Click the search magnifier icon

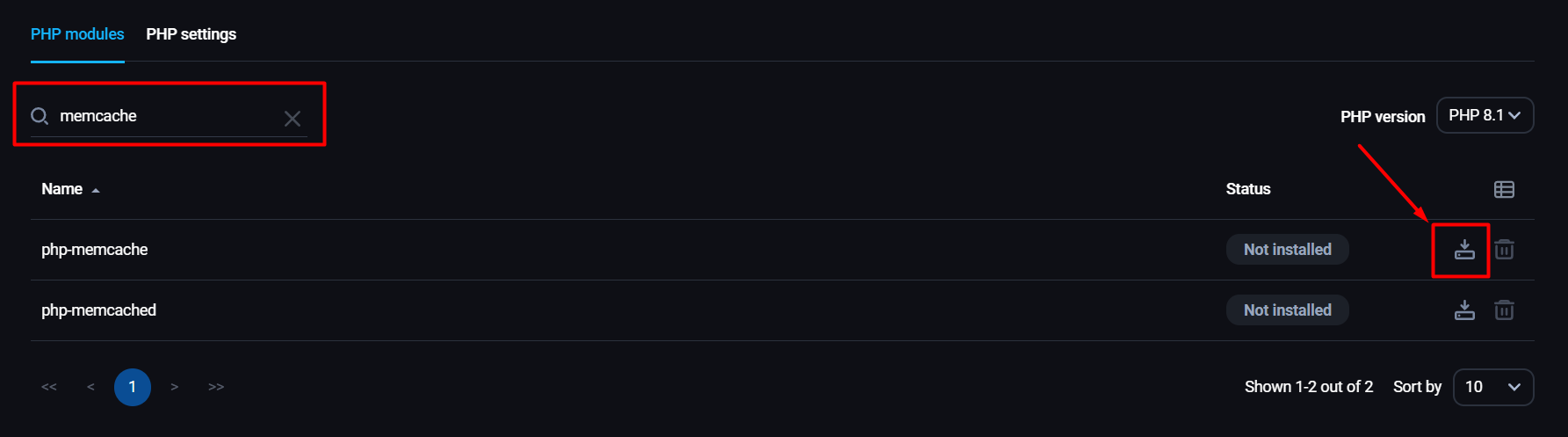point(40,116)
